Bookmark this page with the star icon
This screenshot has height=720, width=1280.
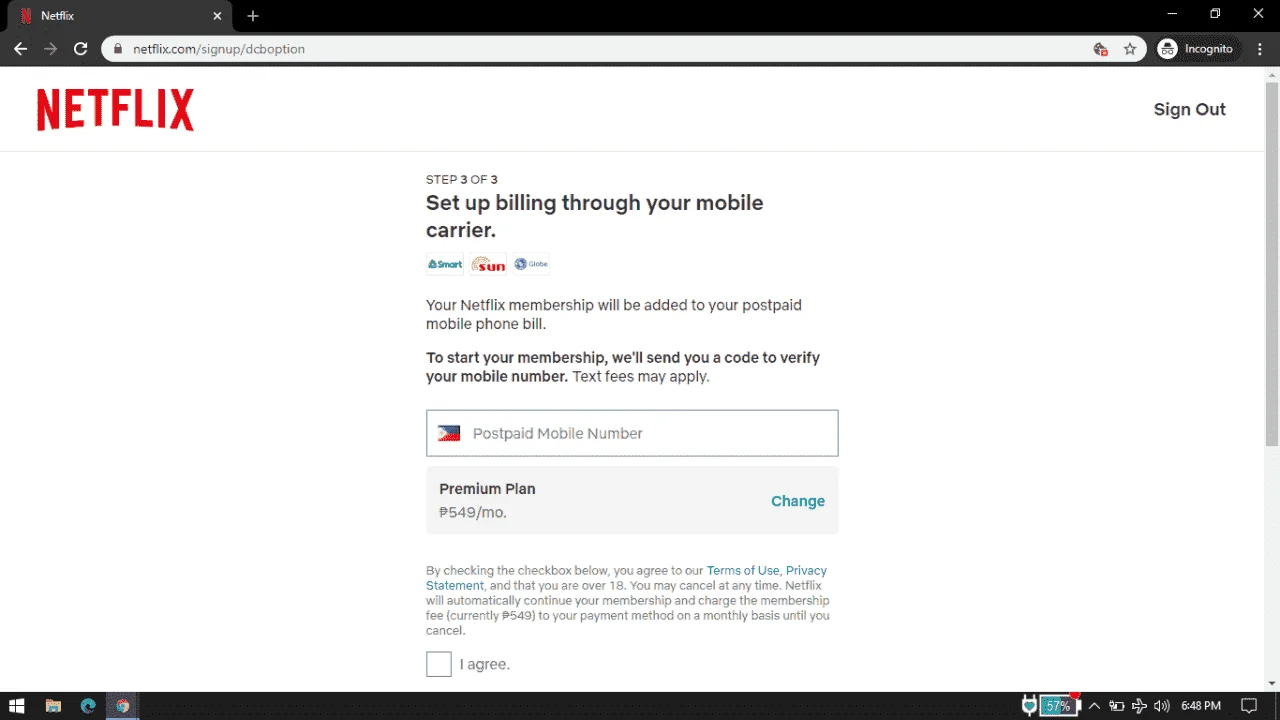click(1130, 49)
